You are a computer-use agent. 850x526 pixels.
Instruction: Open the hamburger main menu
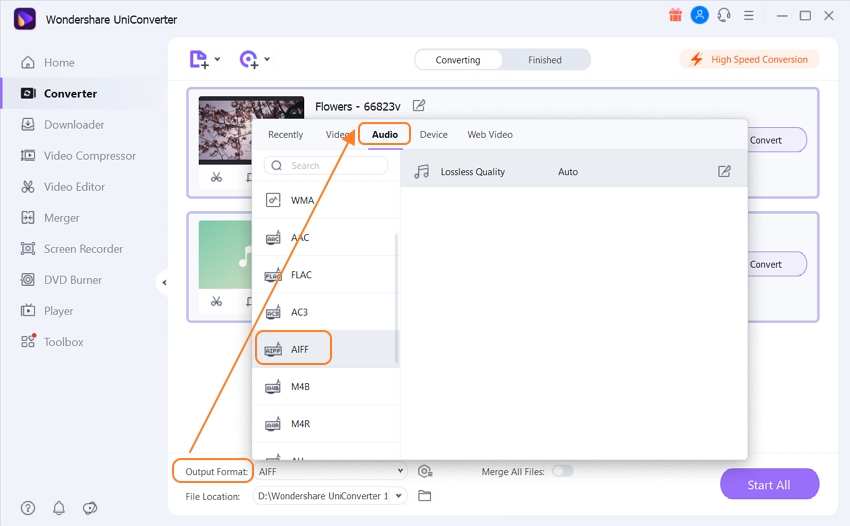coord(749,16)
